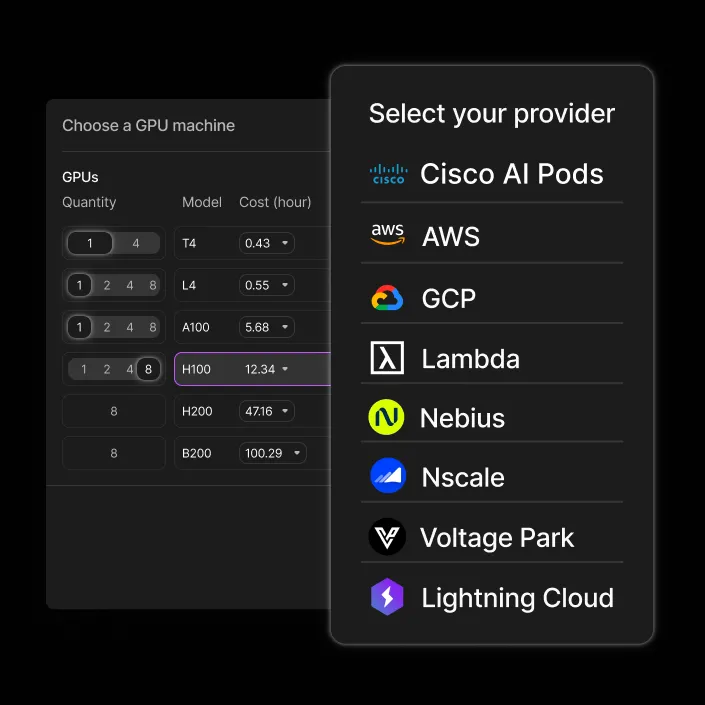Select the L4 model label
Viewport: 705px width, 705px height.
pos(189,285)
